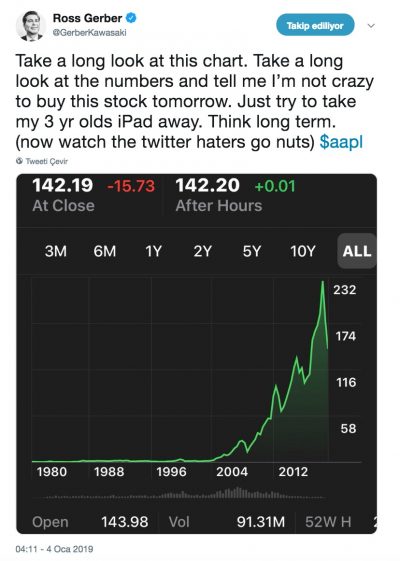Image resolution: width=400 pixels, height=561 pixels.
Task: Switch chart to 1Y range
Action: point(153,251)
